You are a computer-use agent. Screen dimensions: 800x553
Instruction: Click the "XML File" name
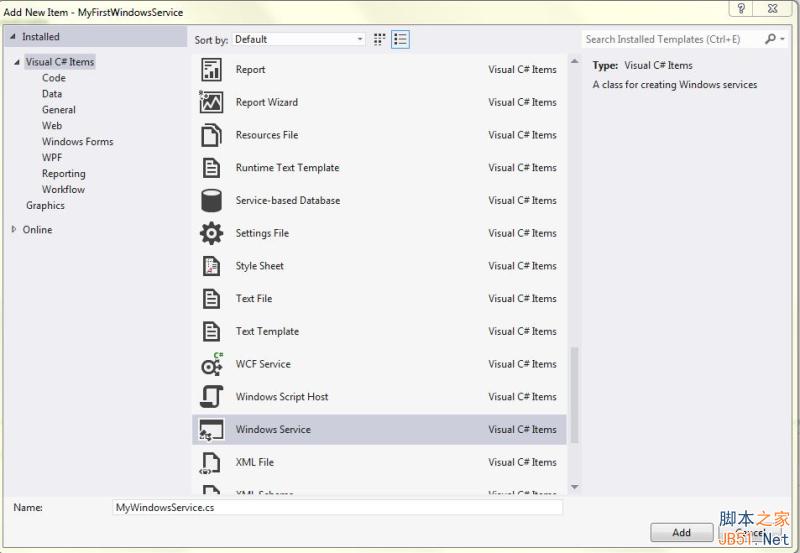click(255, 462)
